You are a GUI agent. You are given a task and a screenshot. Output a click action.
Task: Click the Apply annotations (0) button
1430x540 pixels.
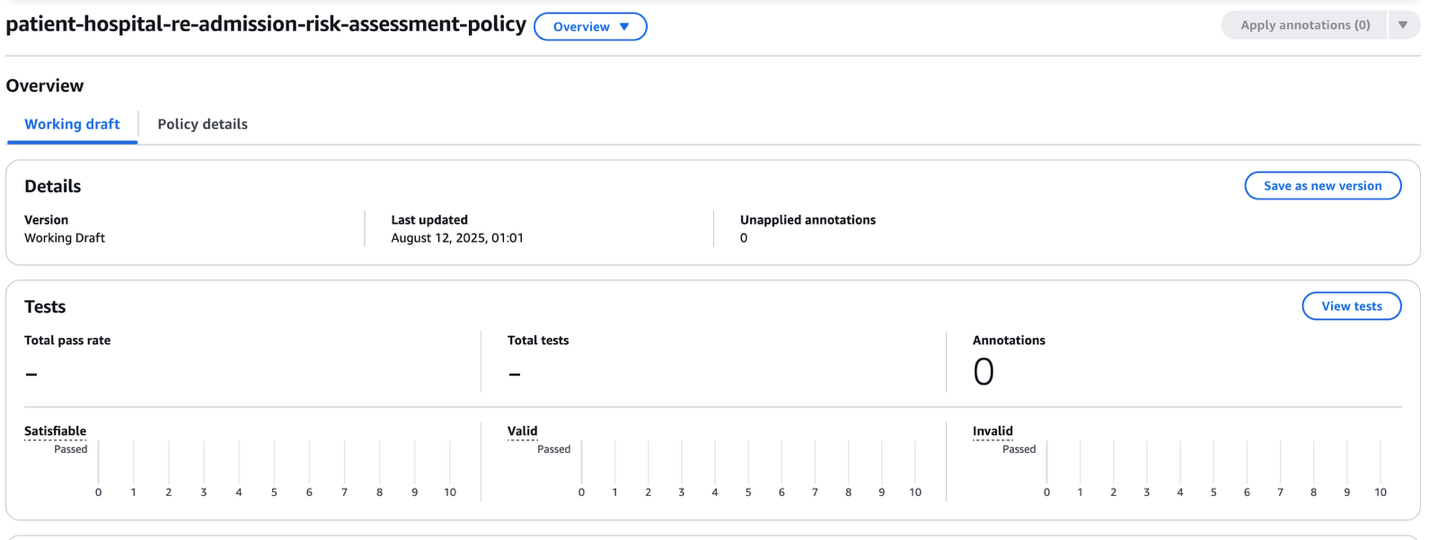(1304, 26)
